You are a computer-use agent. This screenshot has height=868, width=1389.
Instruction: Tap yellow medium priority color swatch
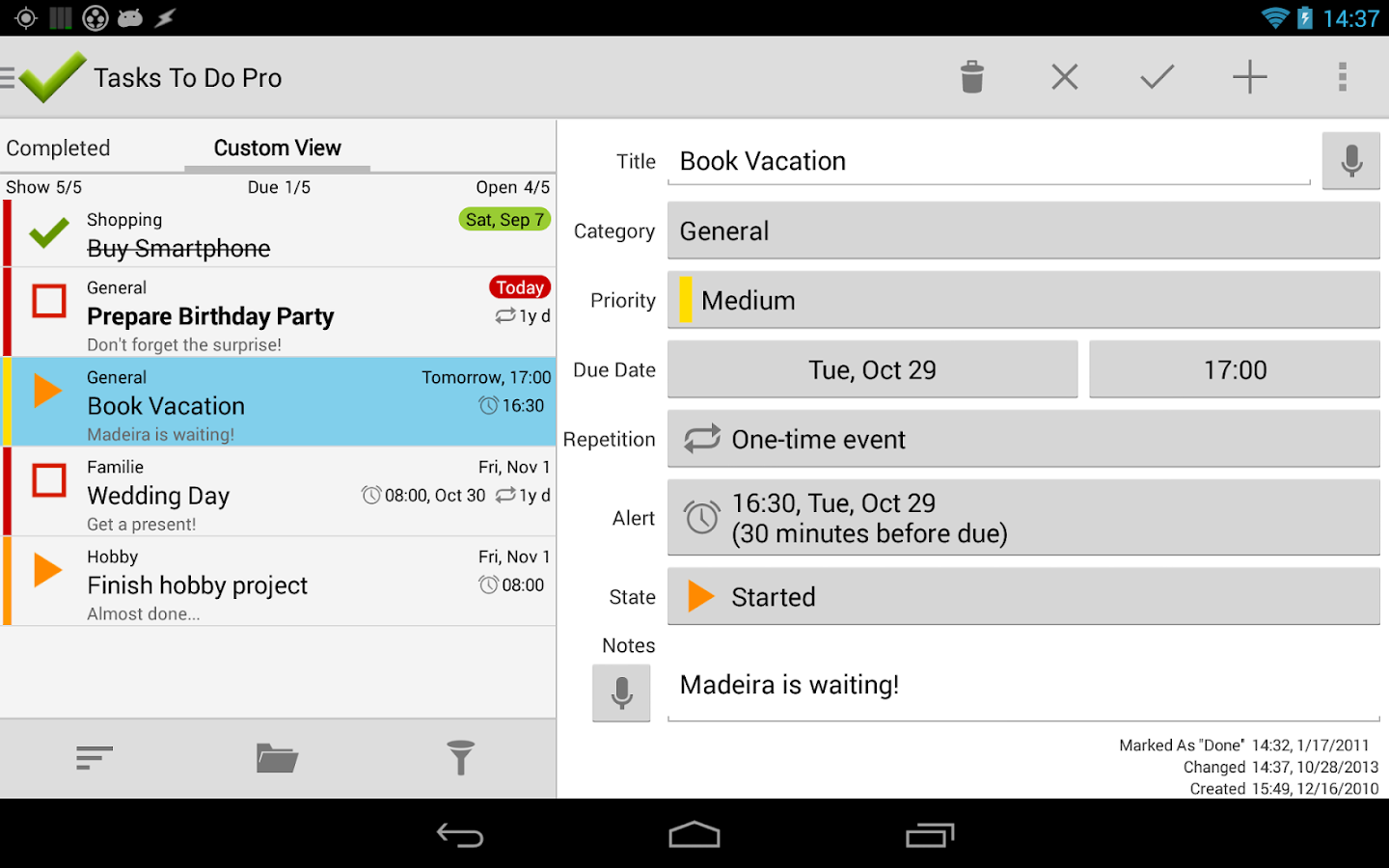(x=686, y=300)
